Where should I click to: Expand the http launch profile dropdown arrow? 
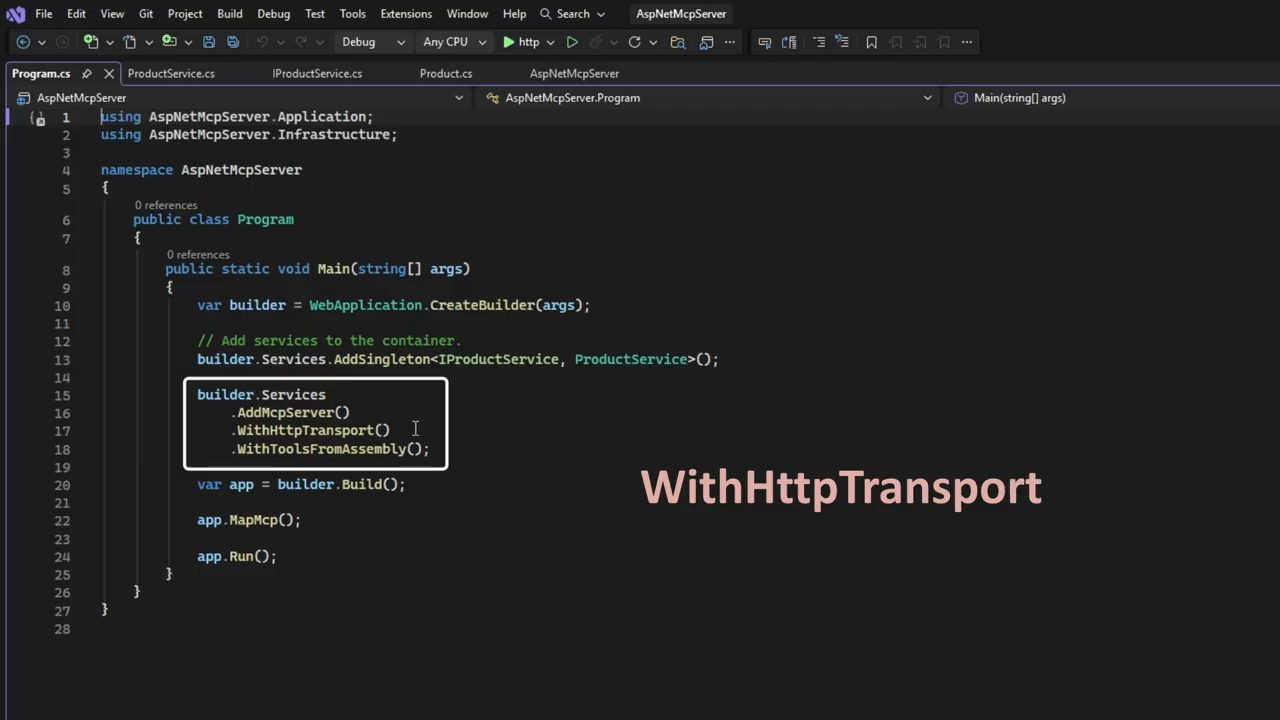click(550, 42)
